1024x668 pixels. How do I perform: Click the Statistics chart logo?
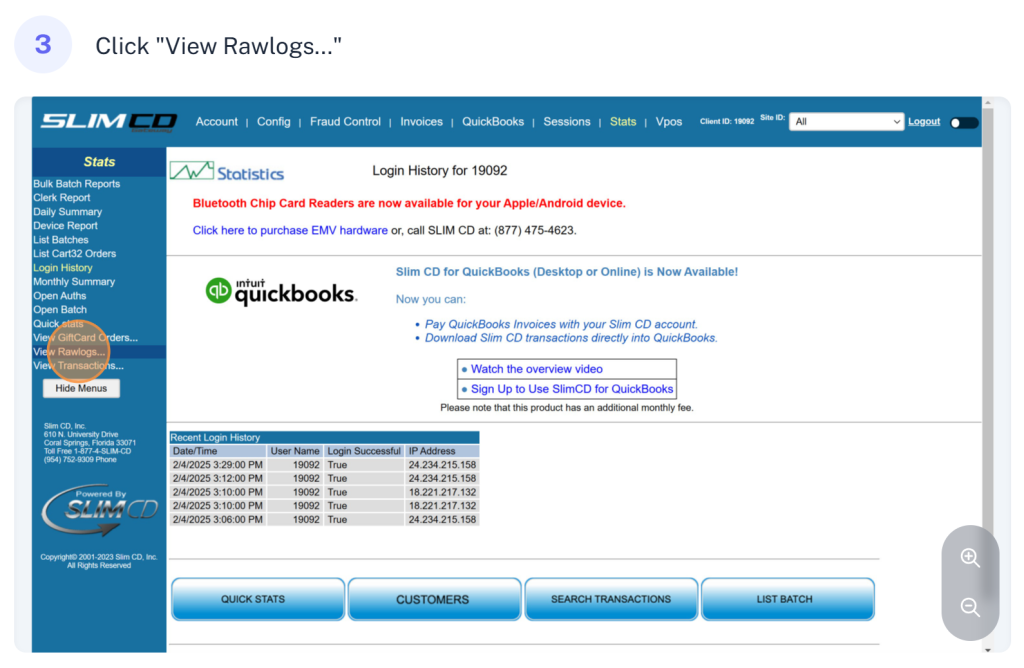(x=227, y=172)
